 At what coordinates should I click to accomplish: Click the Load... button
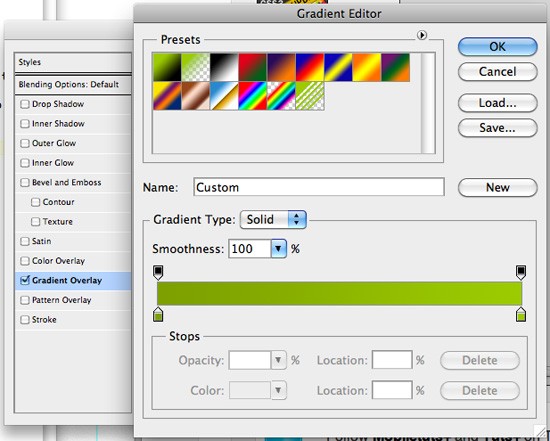pyautogui.click(x=497, y=103)
